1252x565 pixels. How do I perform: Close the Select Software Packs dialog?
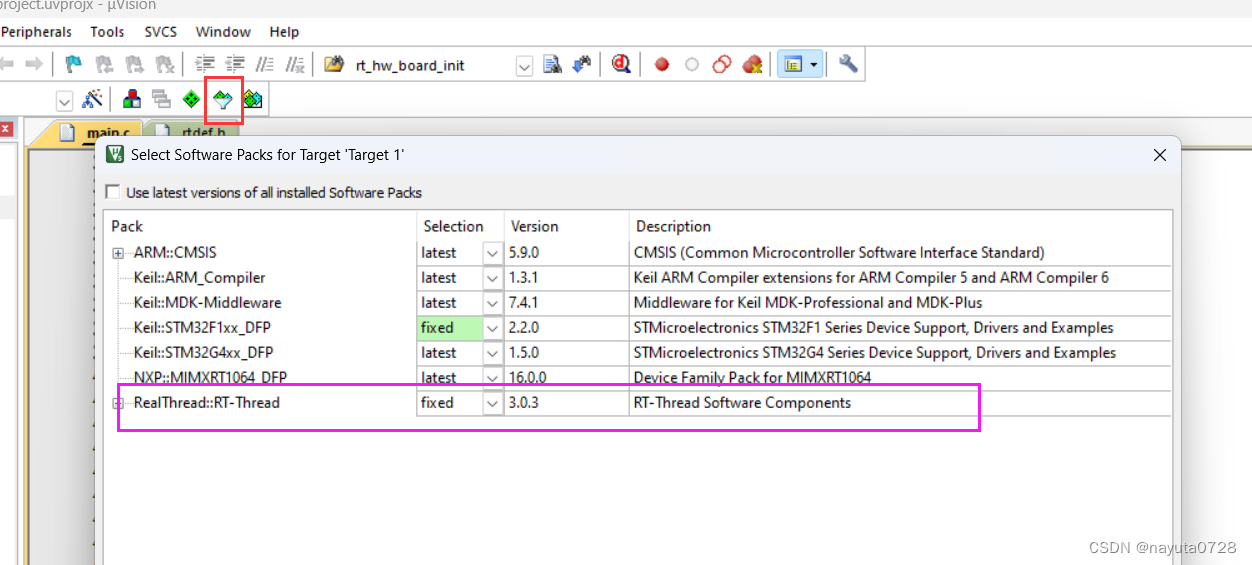click(1160, 155)
